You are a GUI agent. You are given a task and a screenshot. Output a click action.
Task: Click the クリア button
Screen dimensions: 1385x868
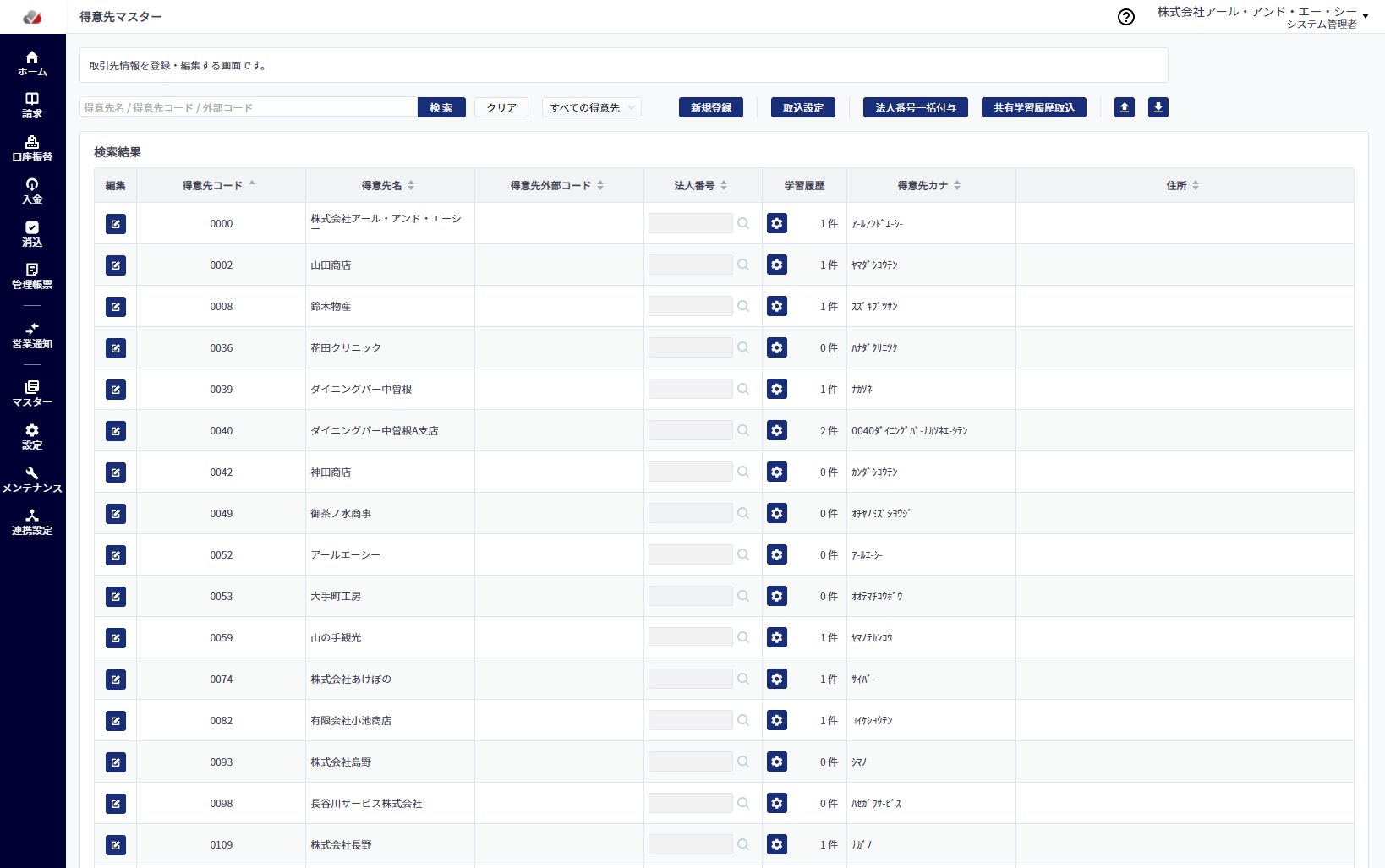tap(501, 107)
